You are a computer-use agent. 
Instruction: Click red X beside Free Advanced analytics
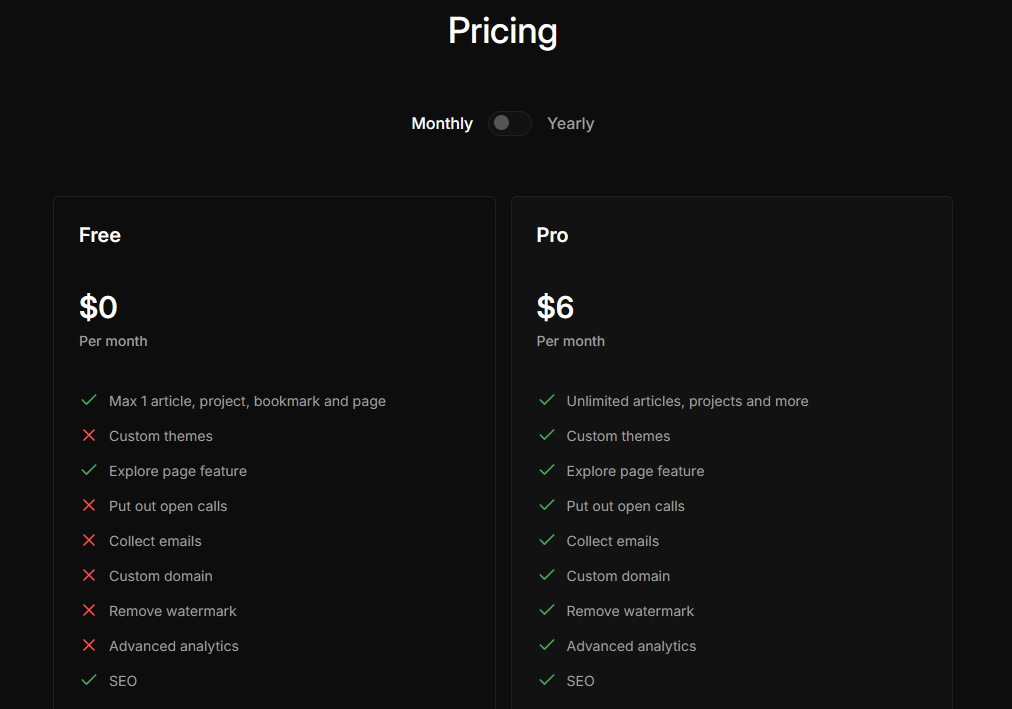tap(89, 646)
